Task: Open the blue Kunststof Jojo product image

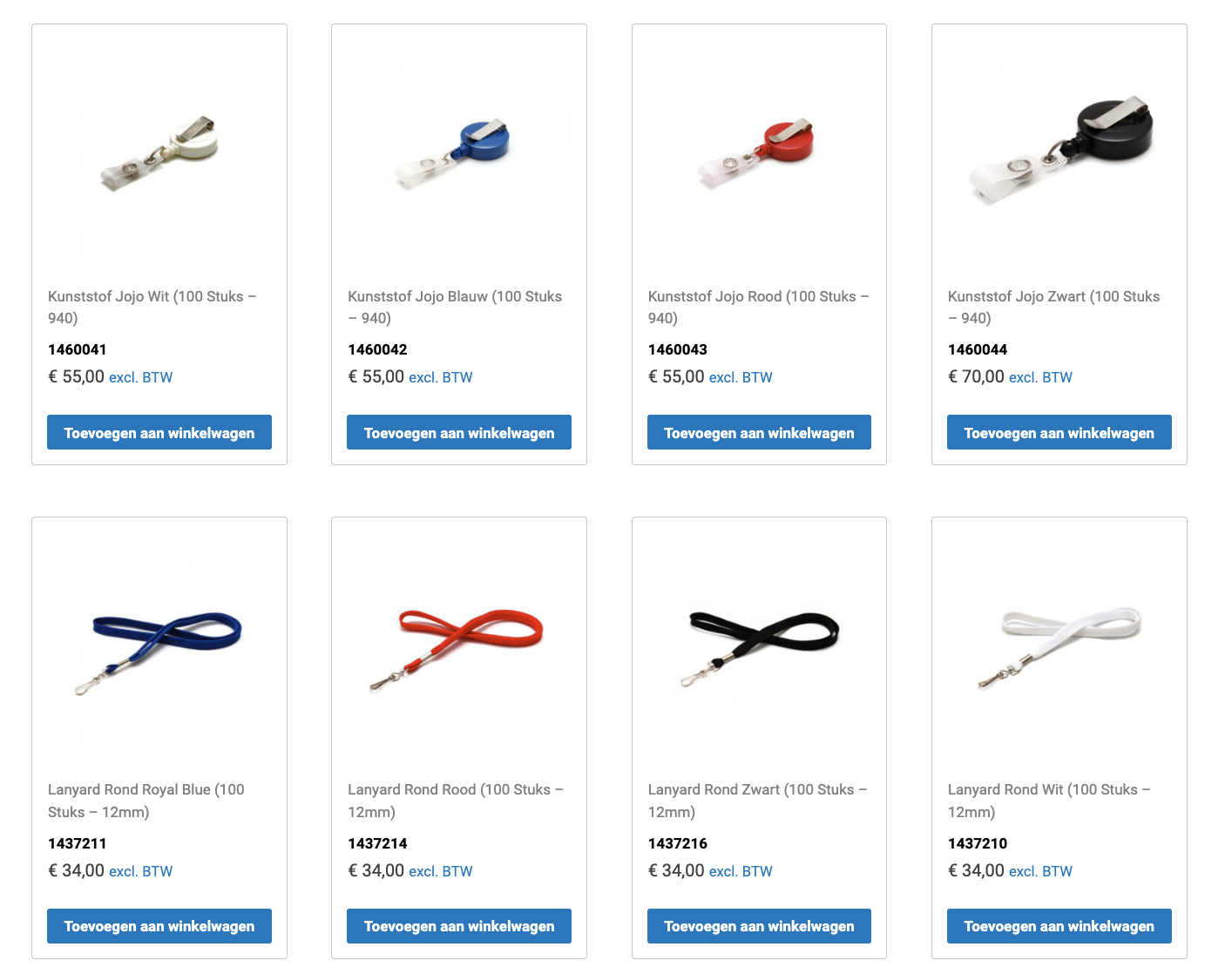Action: pyautogui.click(x=459, y=152)
